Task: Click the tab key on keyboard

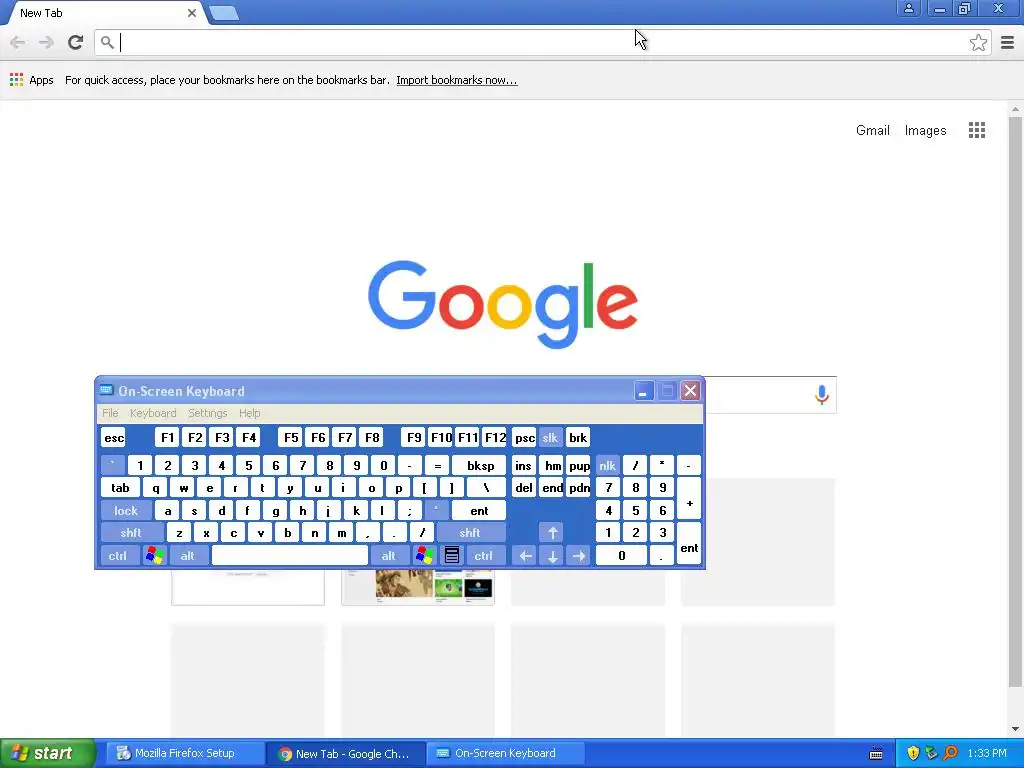Action: [x=120, y=488]
